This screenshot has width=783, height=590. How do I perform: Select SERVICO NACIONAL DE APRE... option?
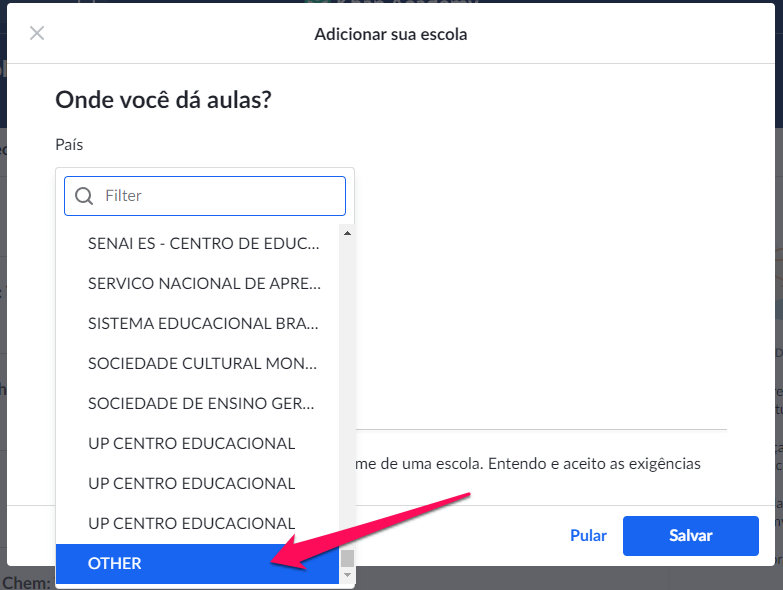(197, 284)
